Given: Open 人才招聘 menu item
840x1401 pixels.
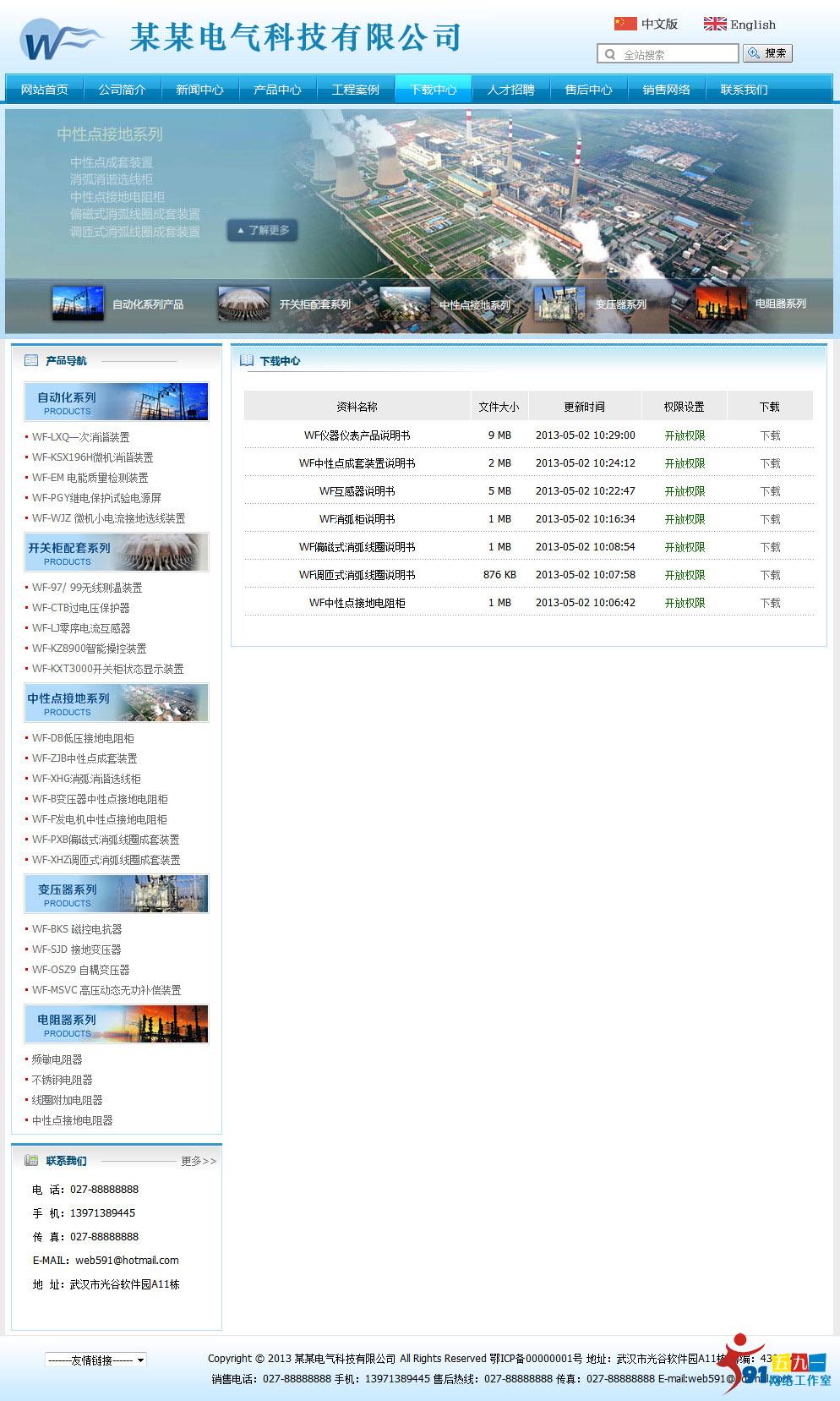Looking at the screenshot, I should pos(510,90).
